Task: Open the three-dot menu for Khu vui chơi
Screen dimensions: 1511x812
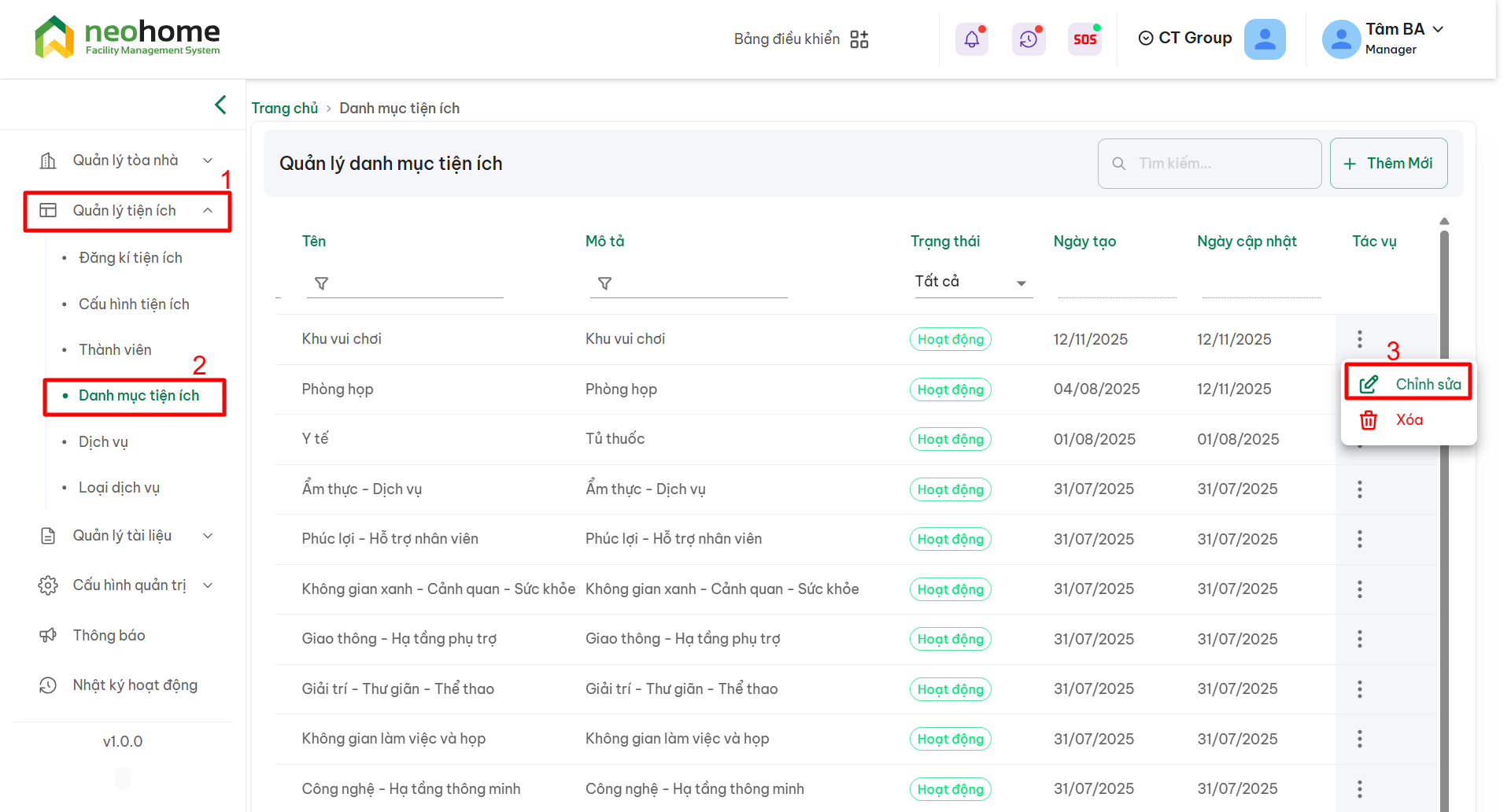Action: 1359,339
